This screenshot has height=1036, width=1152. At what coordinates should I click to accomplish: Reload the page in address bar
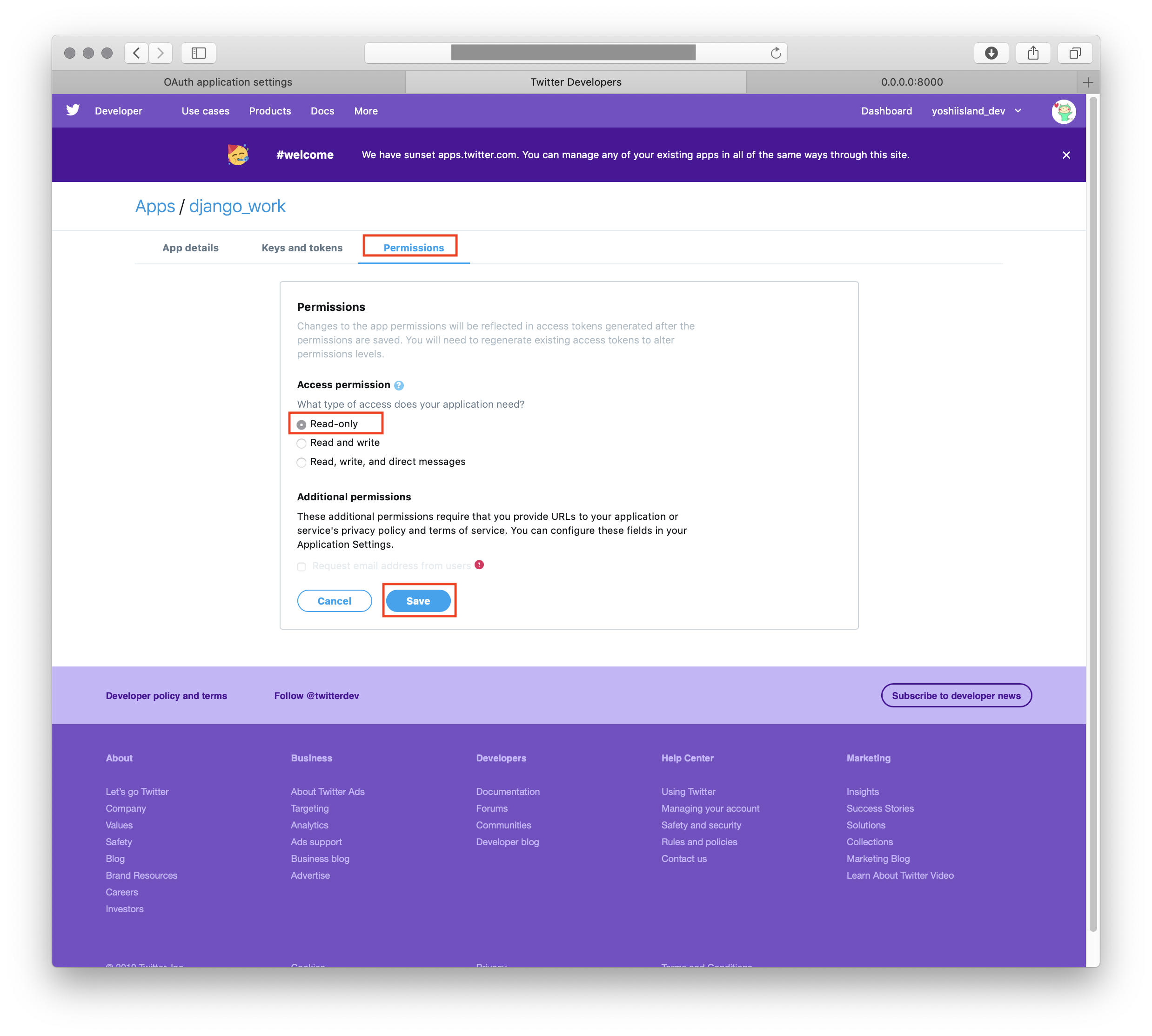(x=775, y=53)
